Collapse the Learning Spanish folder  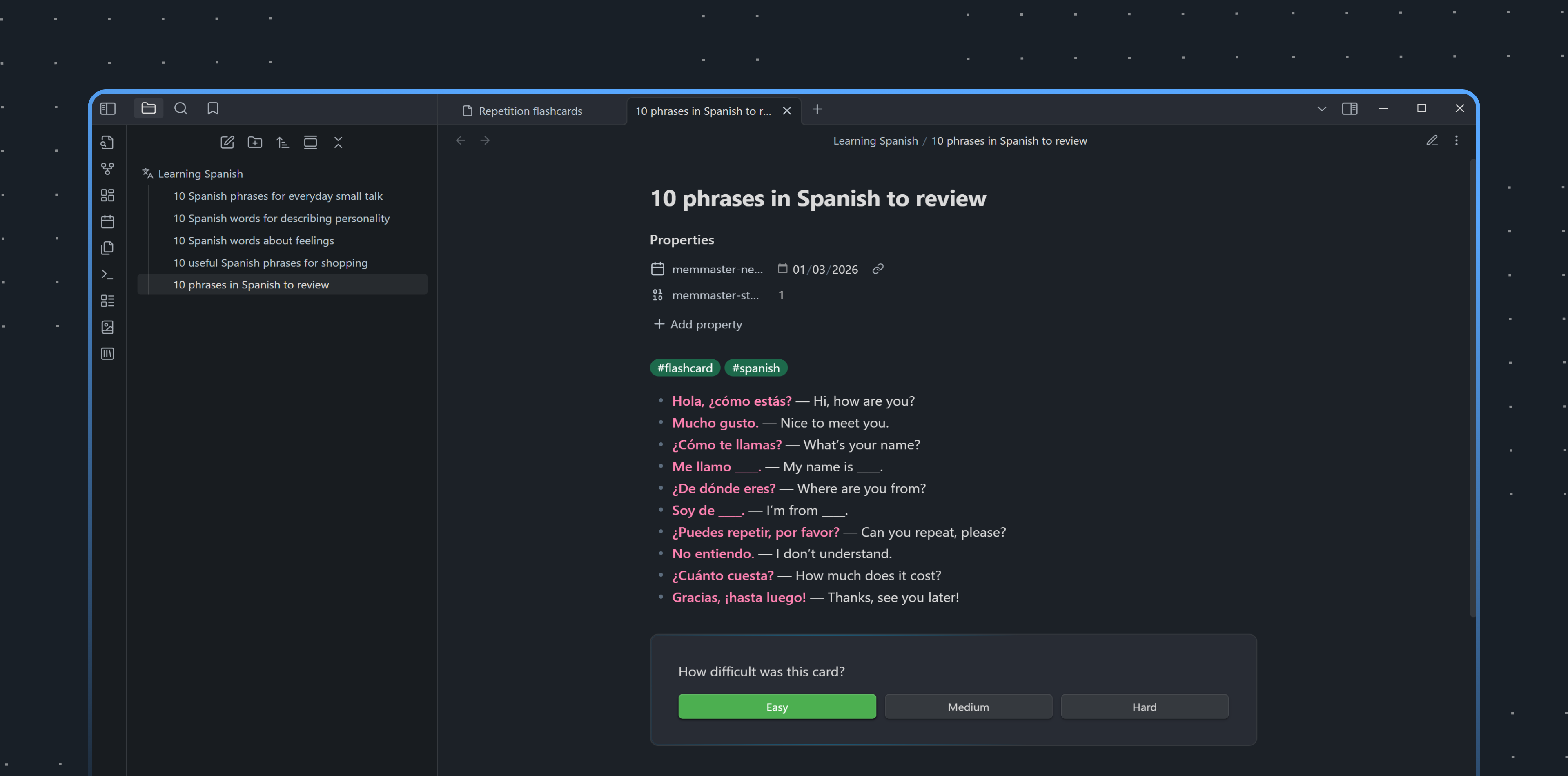(200, 174)
